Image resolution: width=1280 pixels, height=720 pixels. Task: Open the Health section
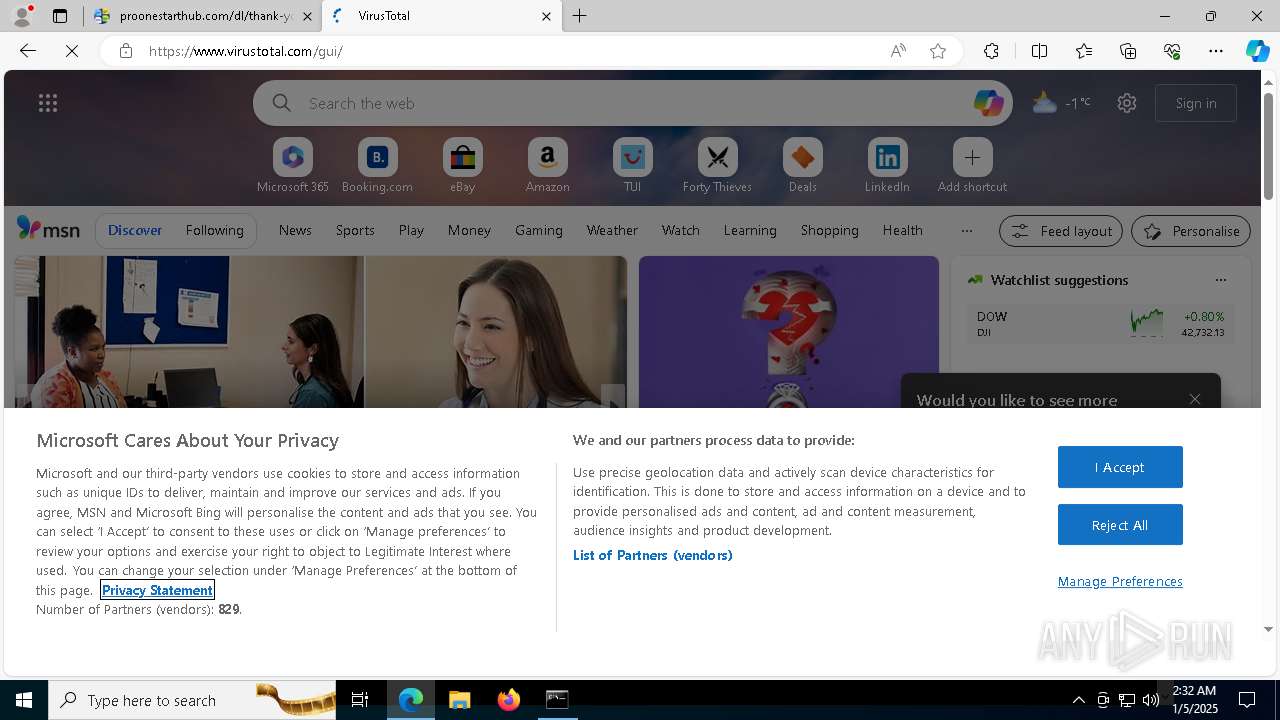point(903,230)
